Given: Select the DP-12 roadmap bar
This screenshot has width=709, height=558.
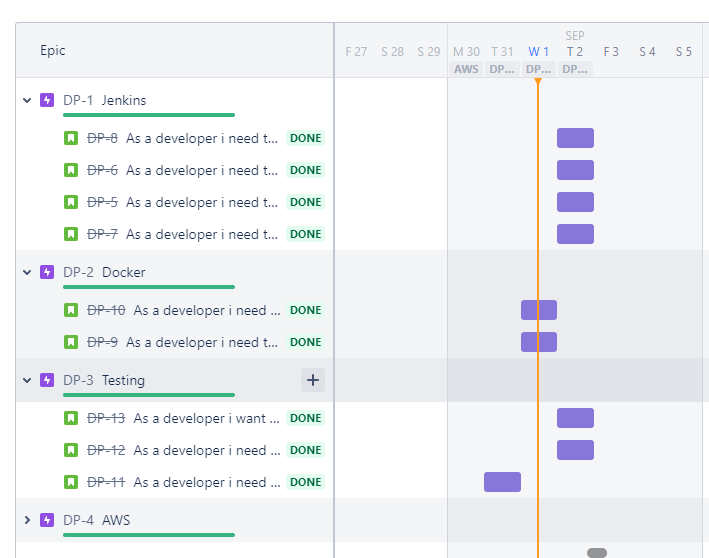Looking at the screenshot, I should pyautogui.click(x=575, y=450).
